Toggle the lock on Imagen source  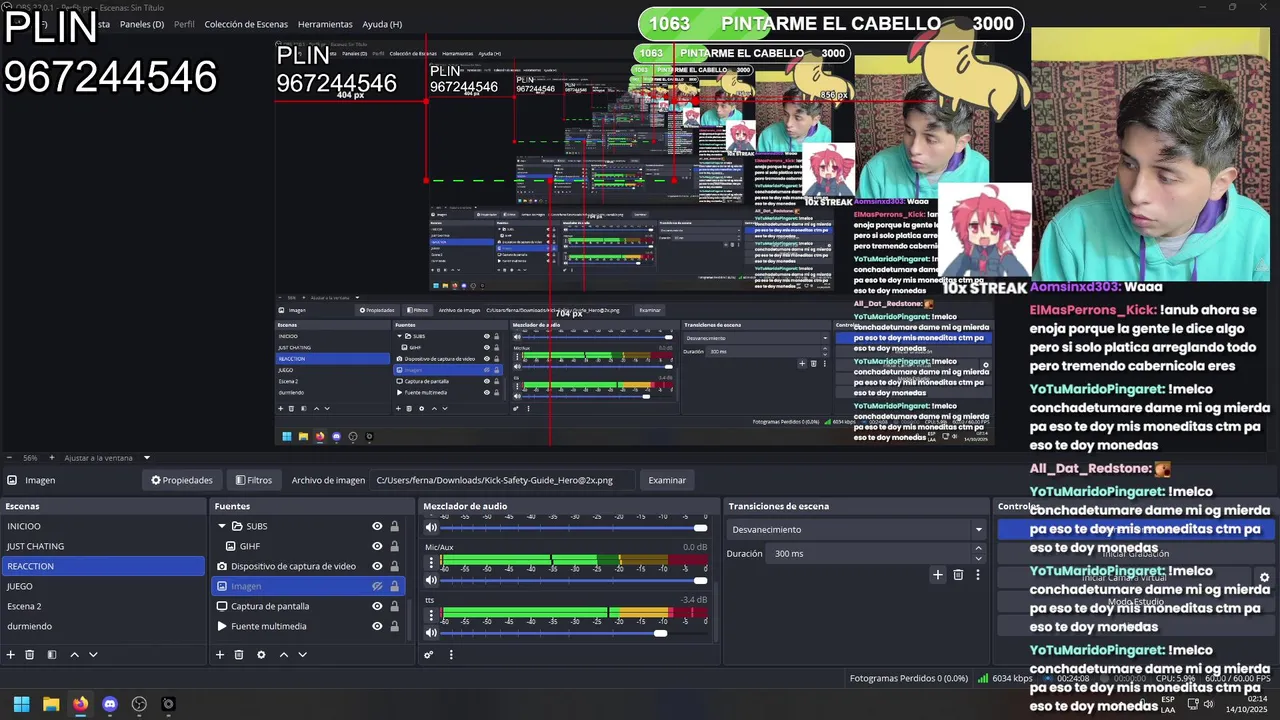tap(394, 586)
